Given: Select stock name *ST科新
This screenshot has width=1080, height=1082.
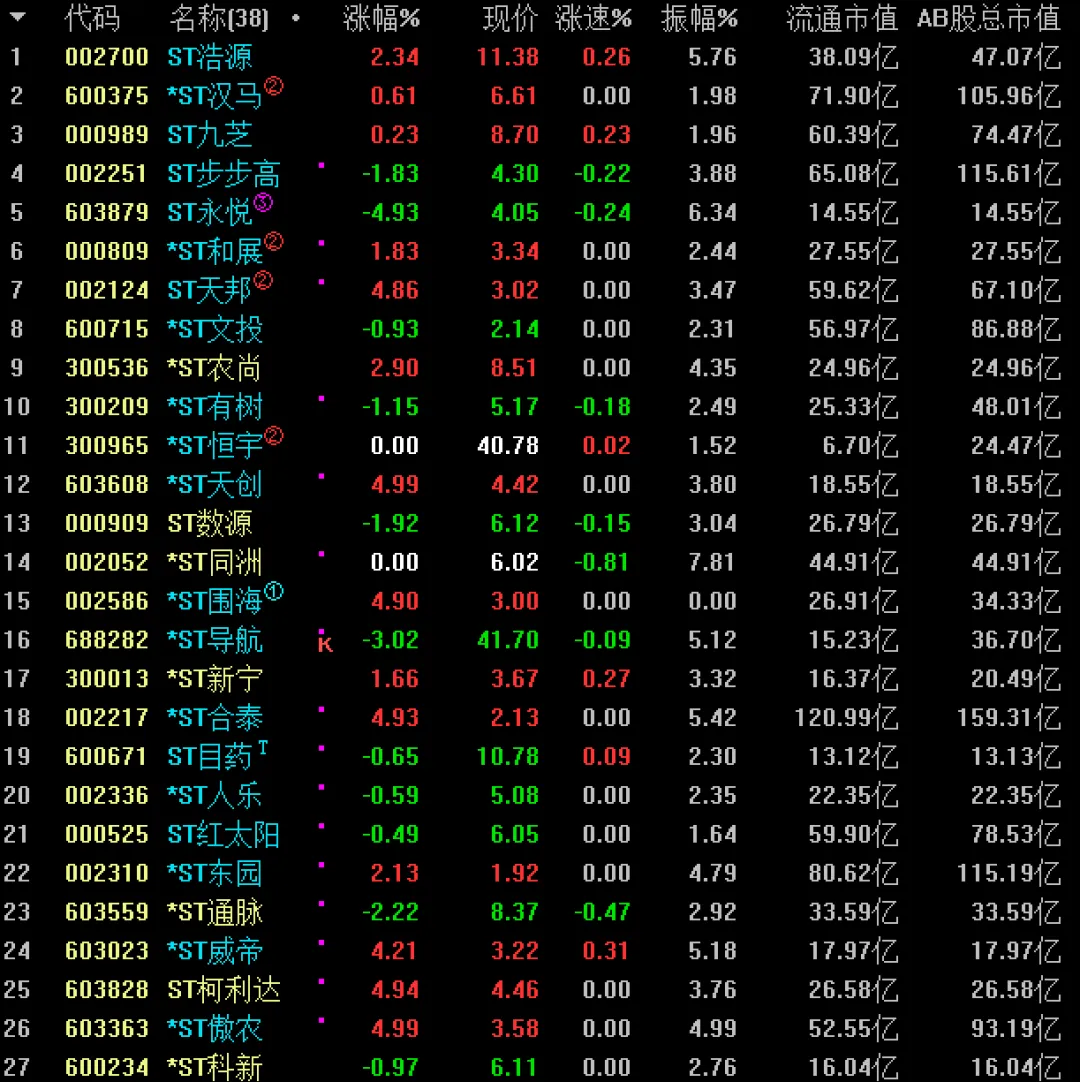Looking at the screenshot, I should [215, 1068].
